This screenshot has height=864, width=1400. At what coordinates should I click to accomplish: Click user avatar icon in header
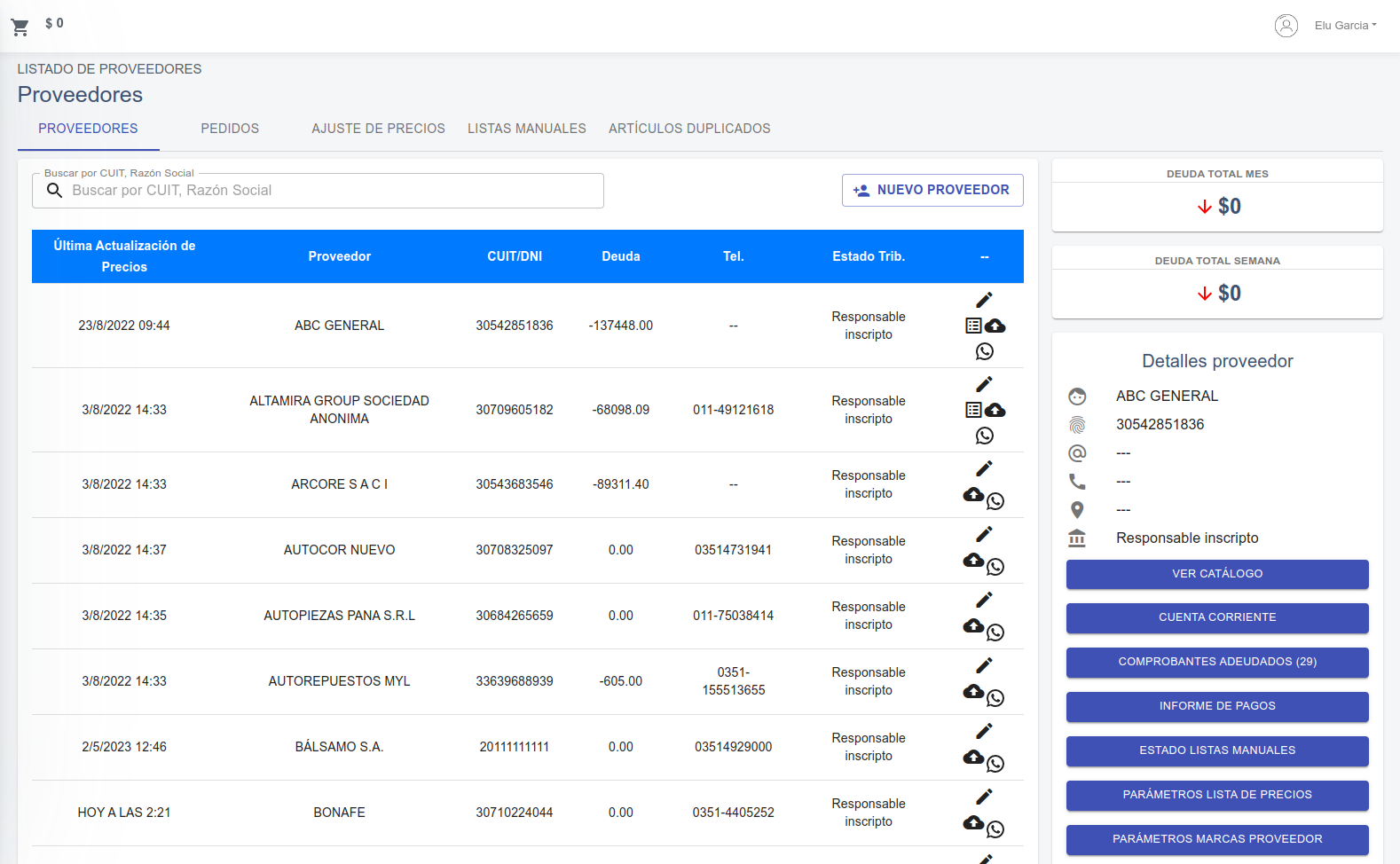point(1286,26)
